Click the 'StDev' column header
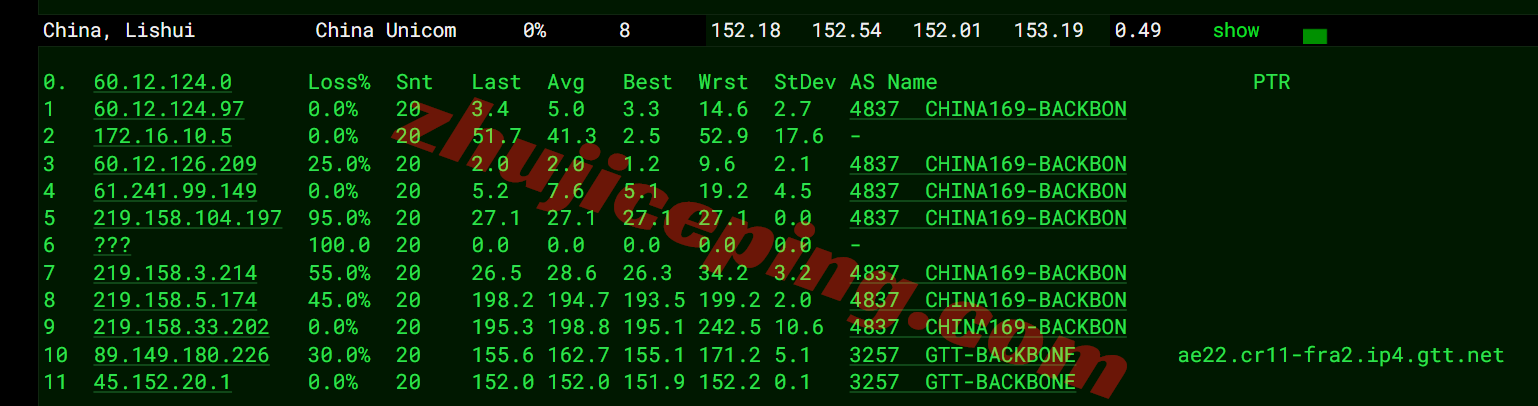The height and width of the screenshot is (406, 1538). click(805, 82)
